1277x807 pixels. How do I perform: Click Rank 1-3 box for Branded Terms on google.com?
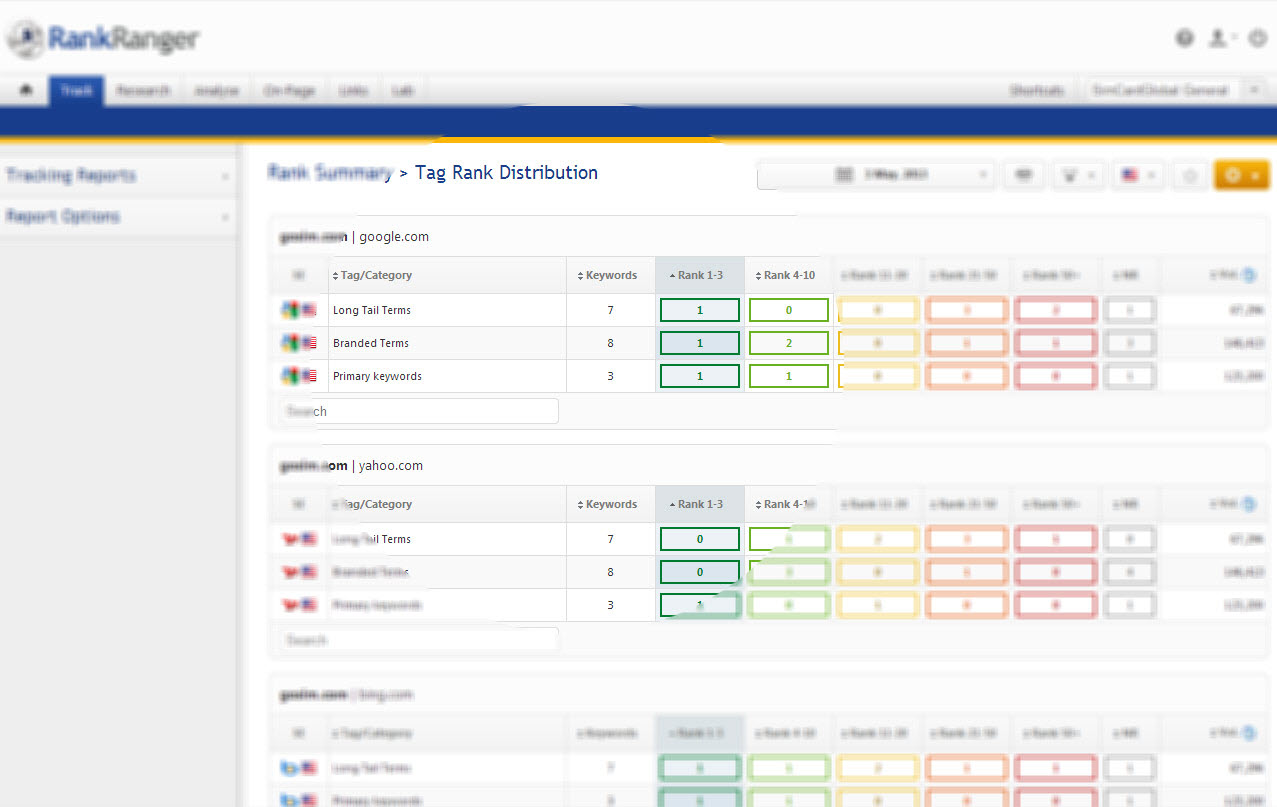700,343
